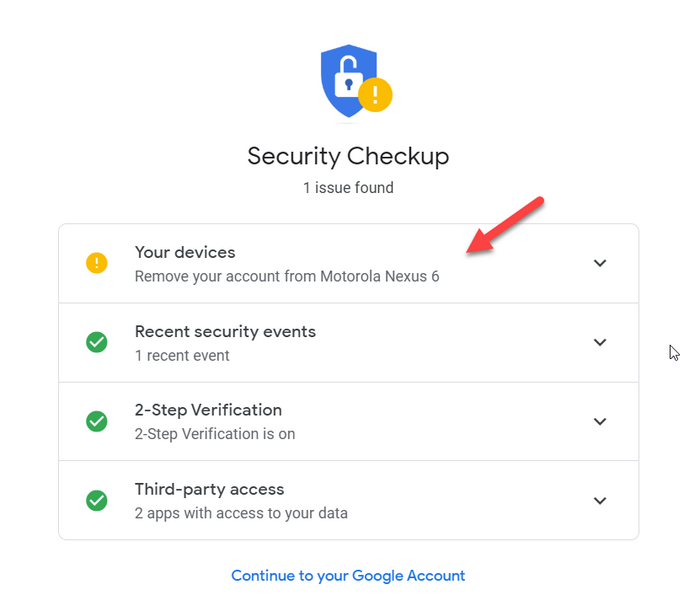Select the Recent security events heading
700x606 pixels.
225,332
